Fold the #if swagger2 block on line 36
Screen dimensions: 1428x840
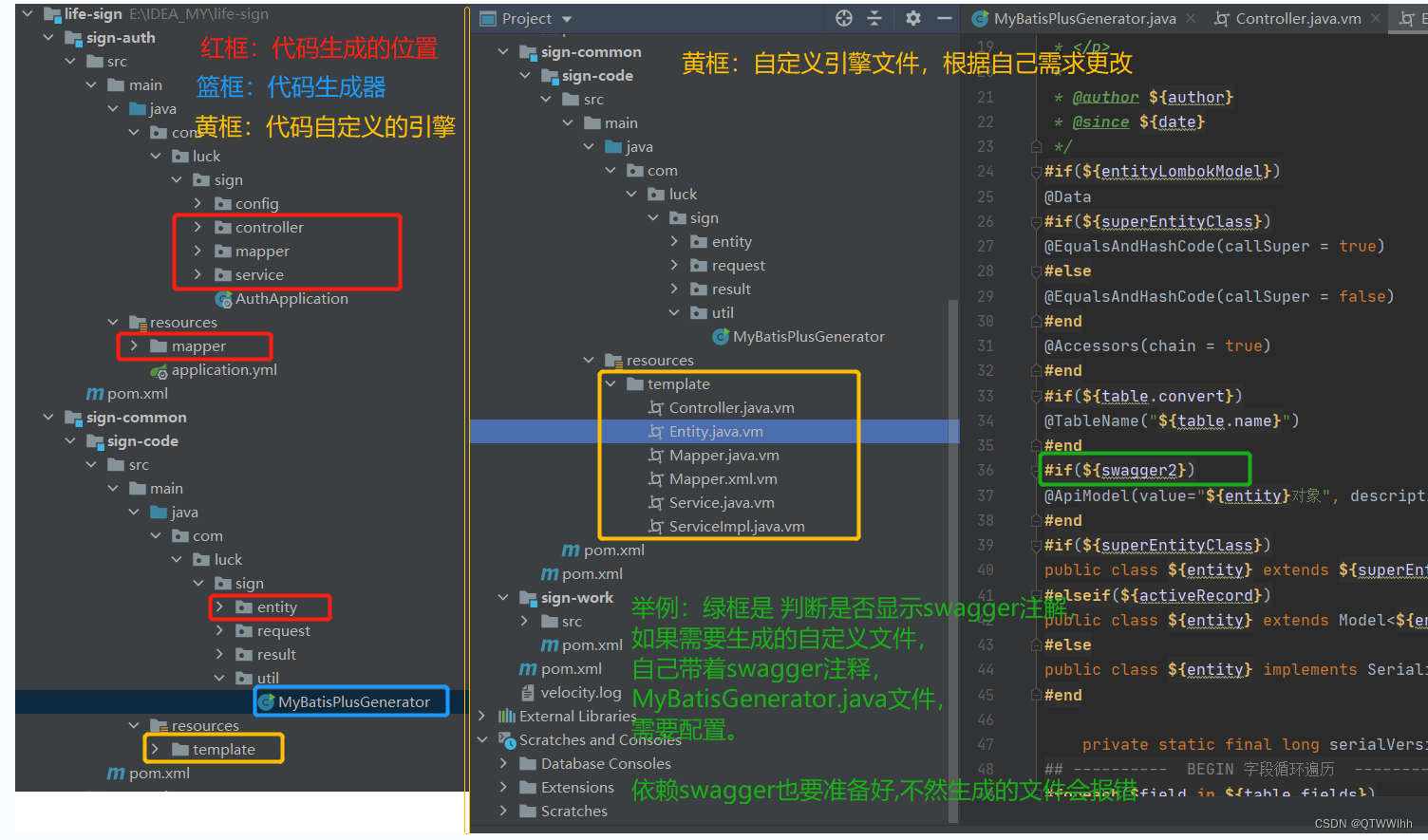tap(1036, 471)
